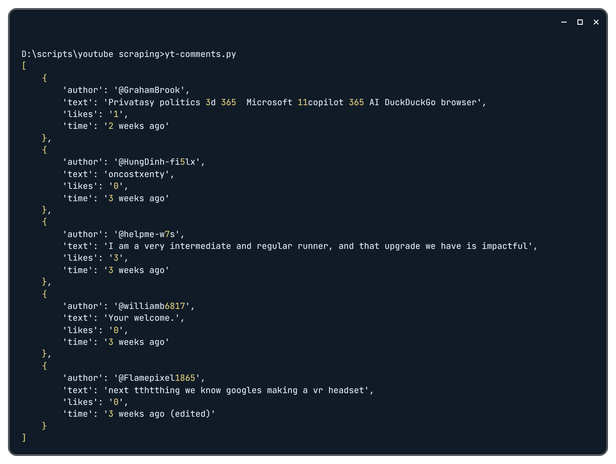The height and width of the screenshot is (464, 616).
Task: Click the @williamb6817 author name
Action: [x=154, y=306]
